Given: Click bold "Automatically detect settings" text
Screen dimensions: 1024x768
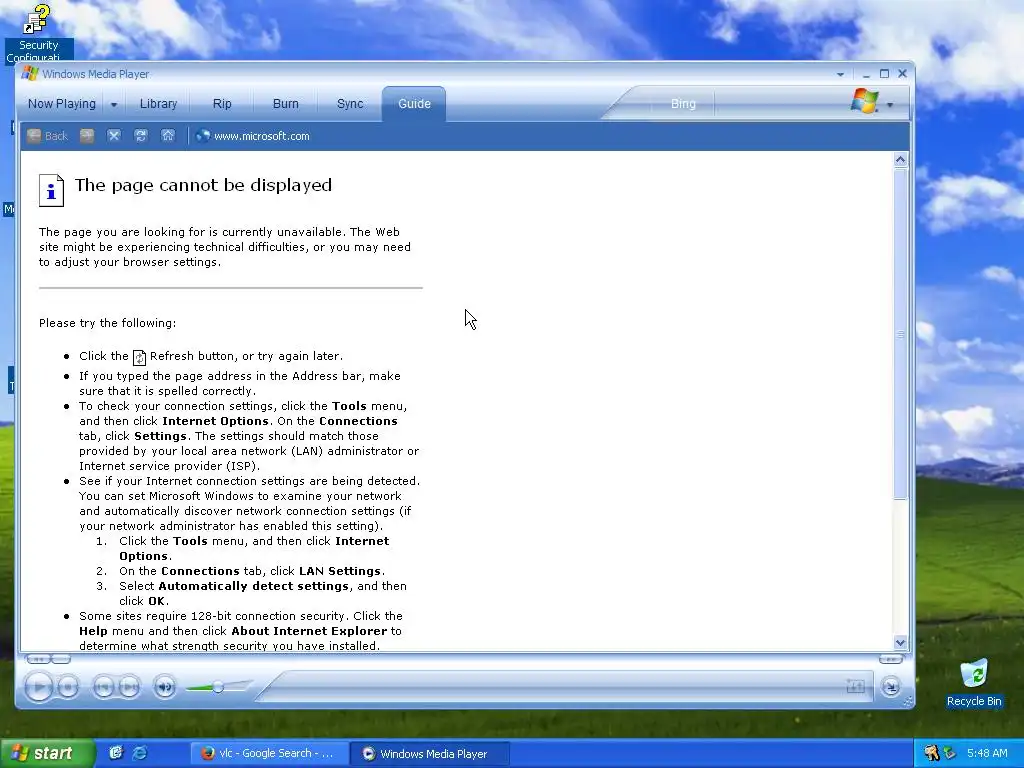Looking at the screenshot, I should (x=253, y=586).
